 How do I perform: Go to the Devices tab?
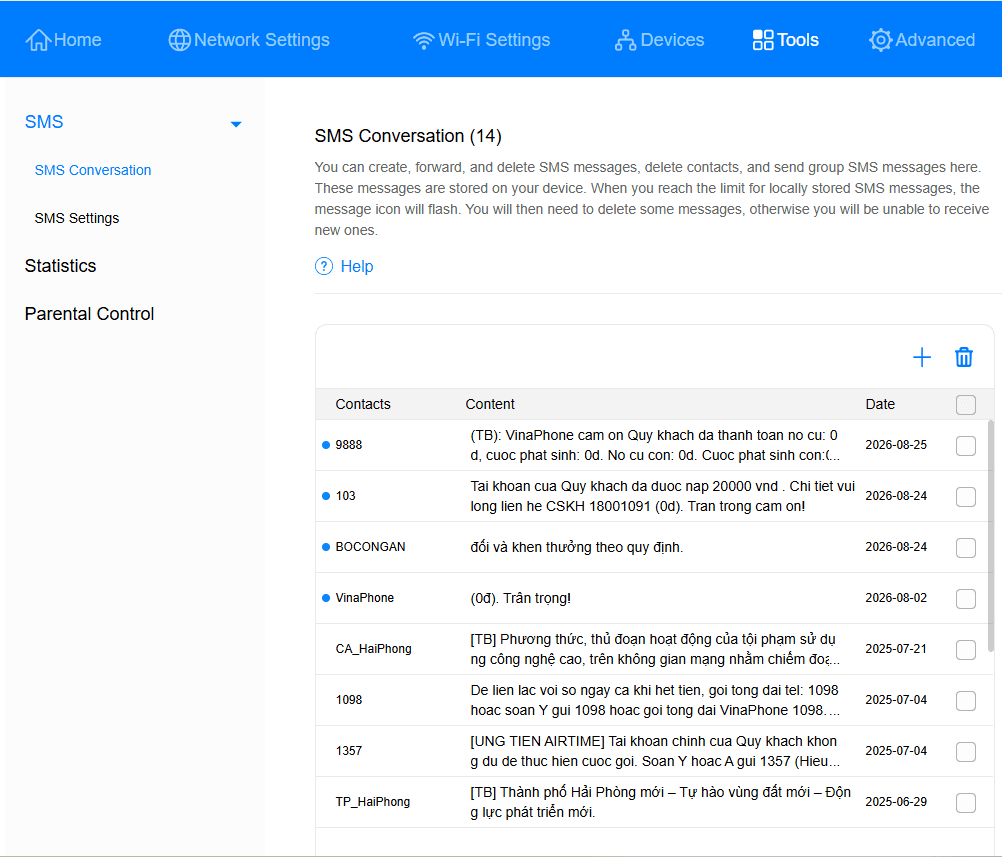pyautogui.click(x=659, y=40)
